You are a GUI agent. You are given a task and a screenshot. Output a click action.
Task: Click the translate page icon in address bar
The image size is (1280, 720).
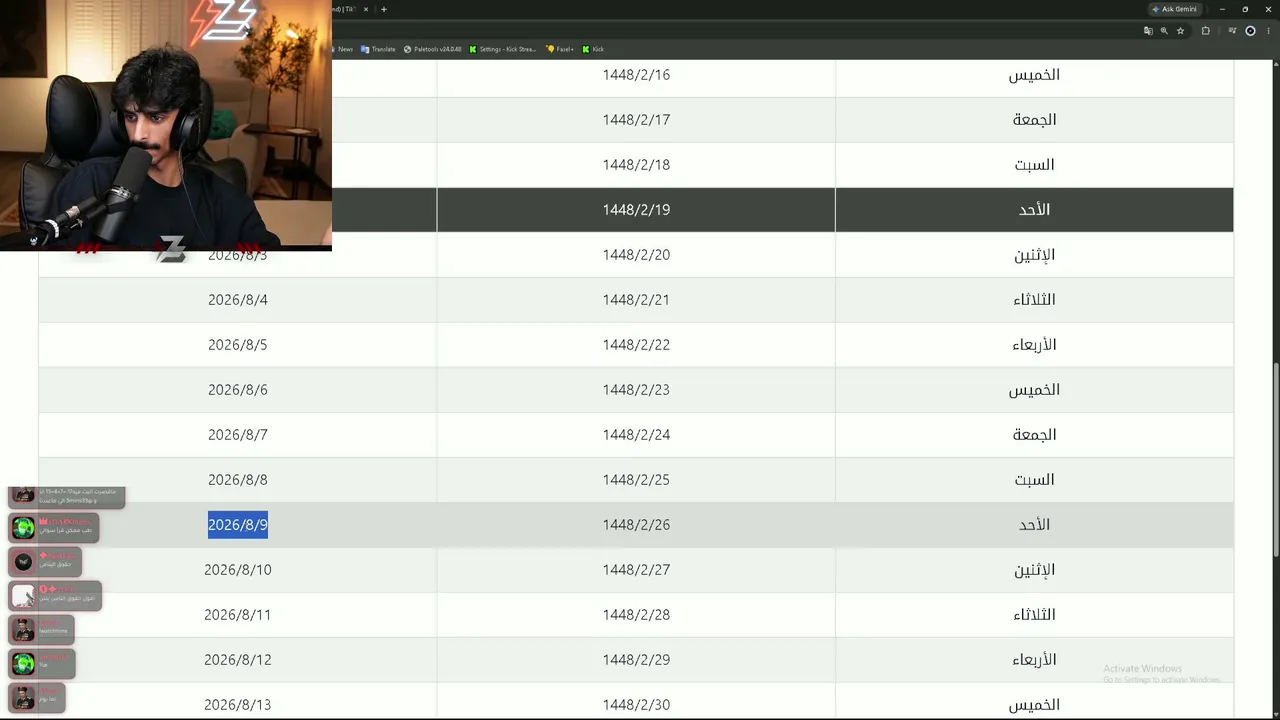click(1148, 31)
